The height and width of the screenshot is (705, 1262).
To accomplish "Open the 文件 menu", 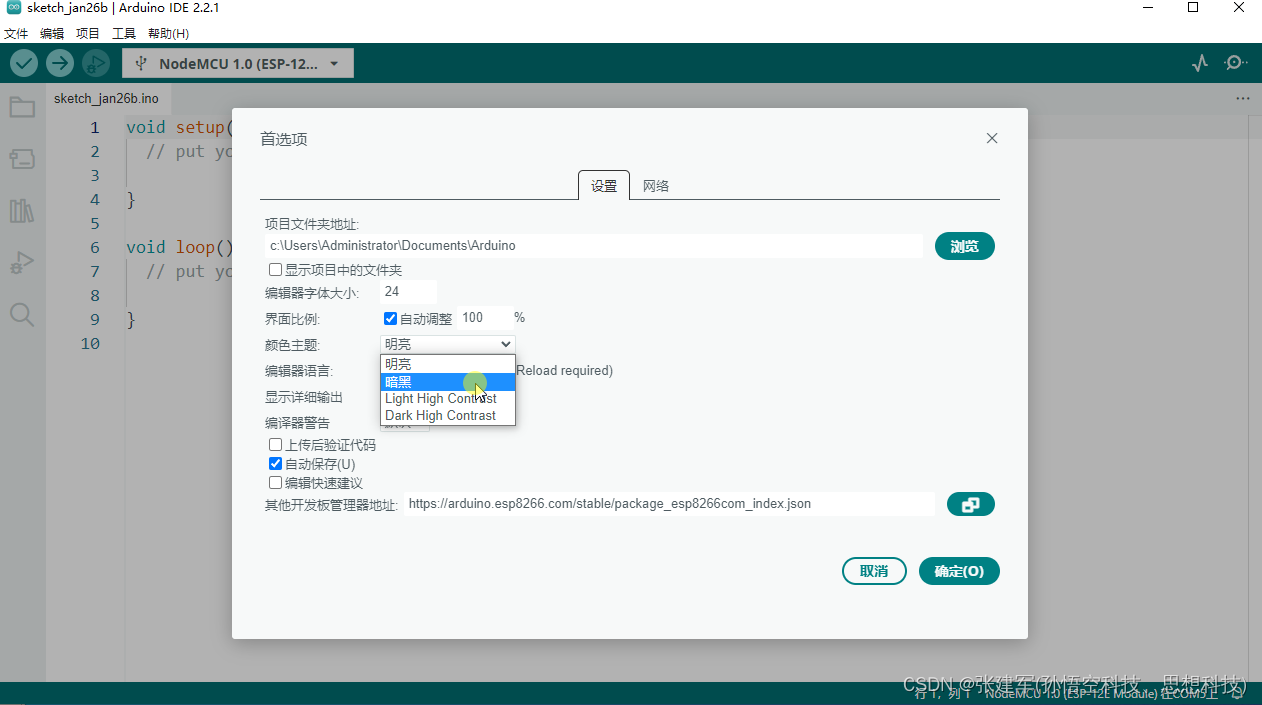I will [x=16, y=33].
